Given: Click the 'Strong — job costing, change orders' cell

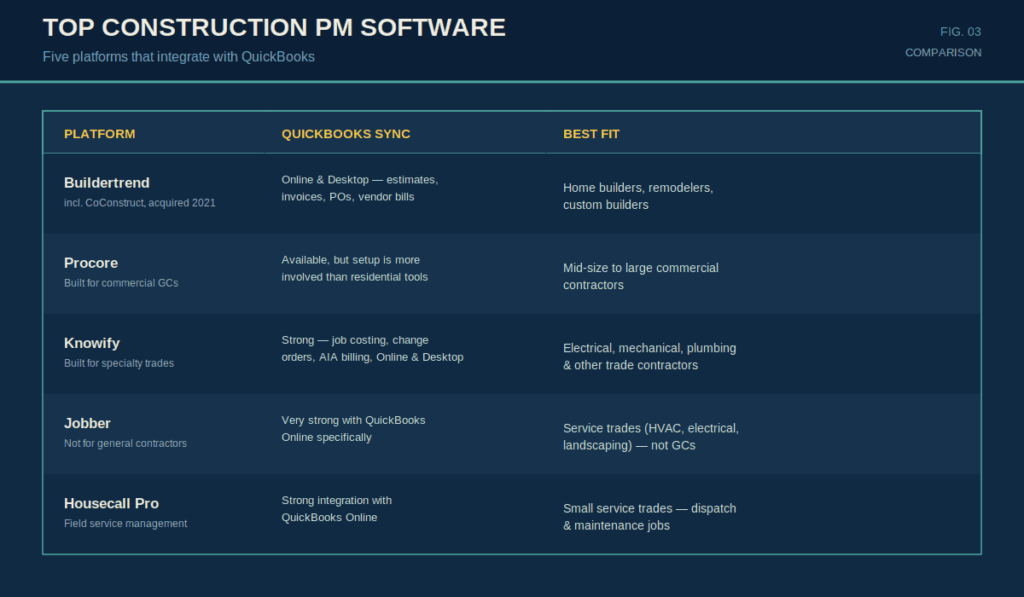Looking at the screenshot, I should tap(372, 349).
